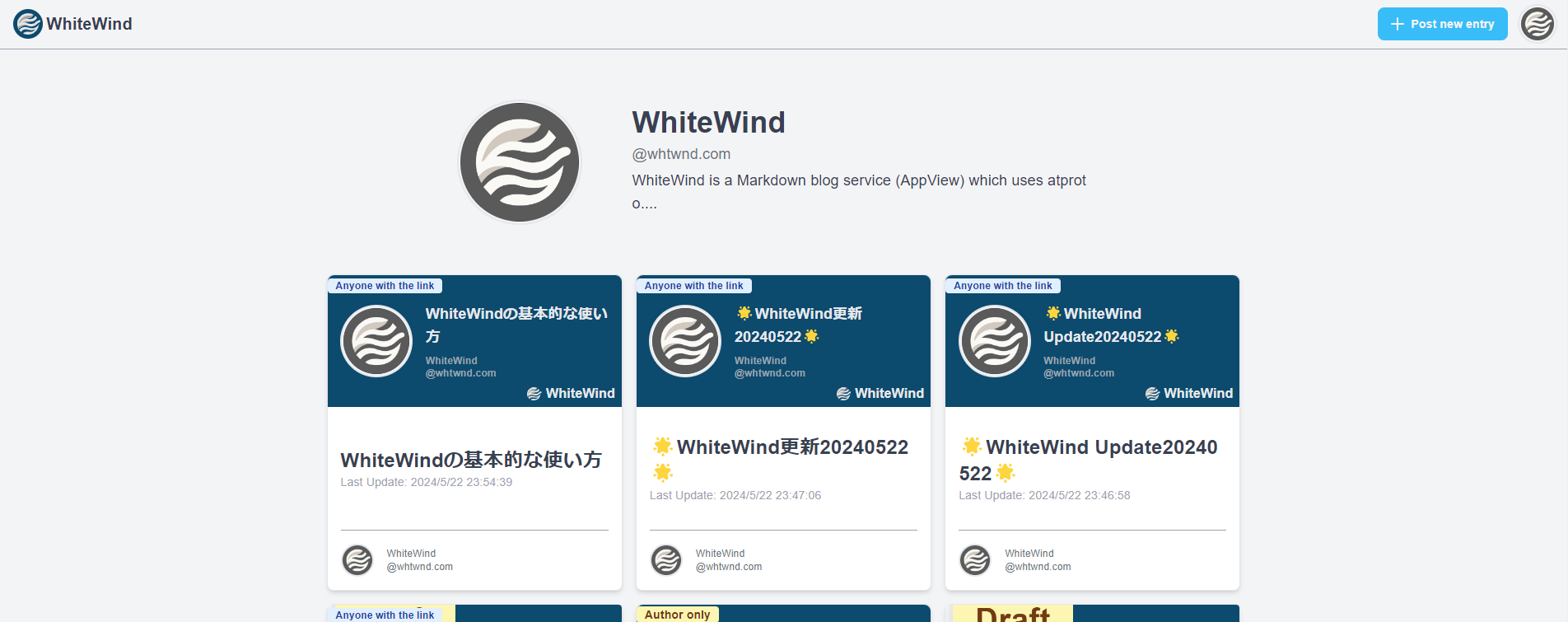This screenshot has height=622, width=1568.
Task: Click author avatar in second card footer
Action: (666, 560)
